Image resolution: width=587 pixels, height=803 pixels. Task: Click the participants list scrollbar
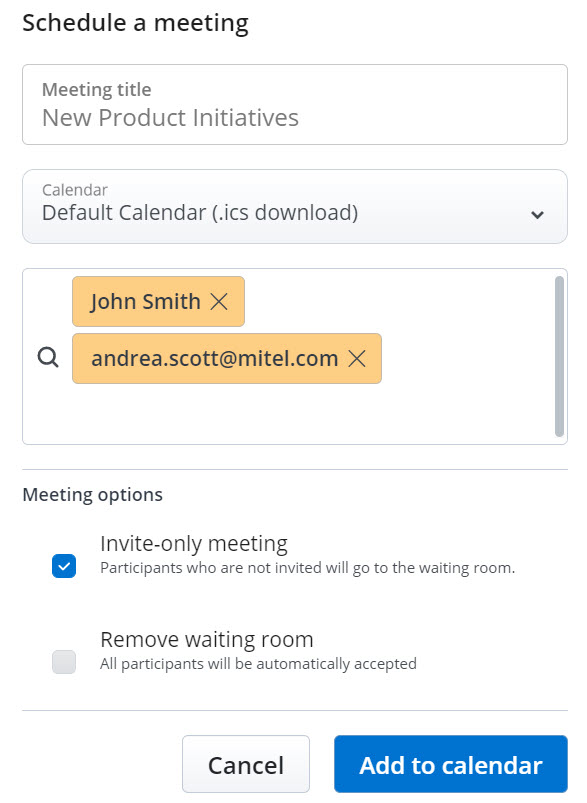(x=559, y=356)
